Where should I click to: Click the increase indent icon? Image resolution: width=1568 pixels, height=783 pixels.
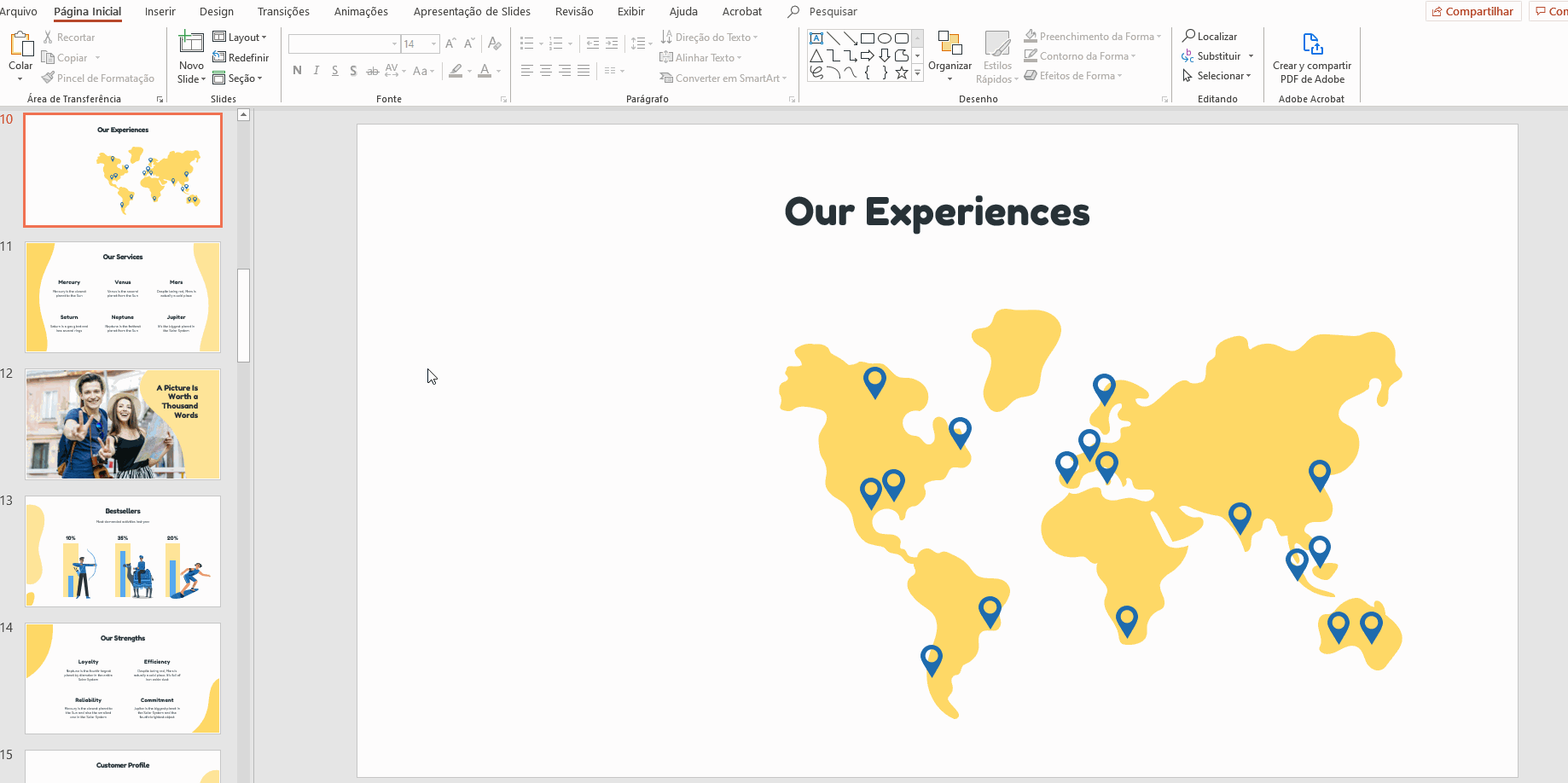pos(612,43)
